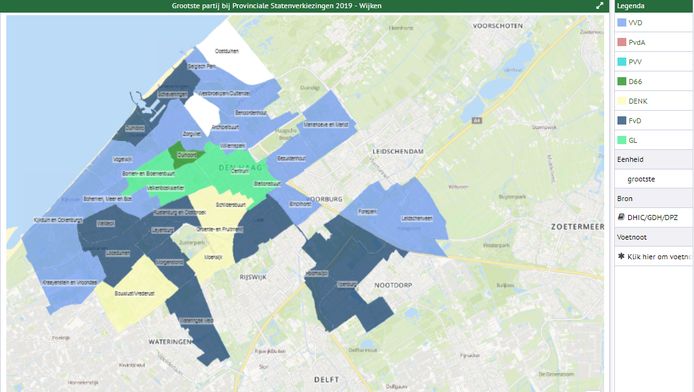This screenshot has width=694, height=392.
Task: Select the PvdA legend swatch
Action: click(622, 42)
